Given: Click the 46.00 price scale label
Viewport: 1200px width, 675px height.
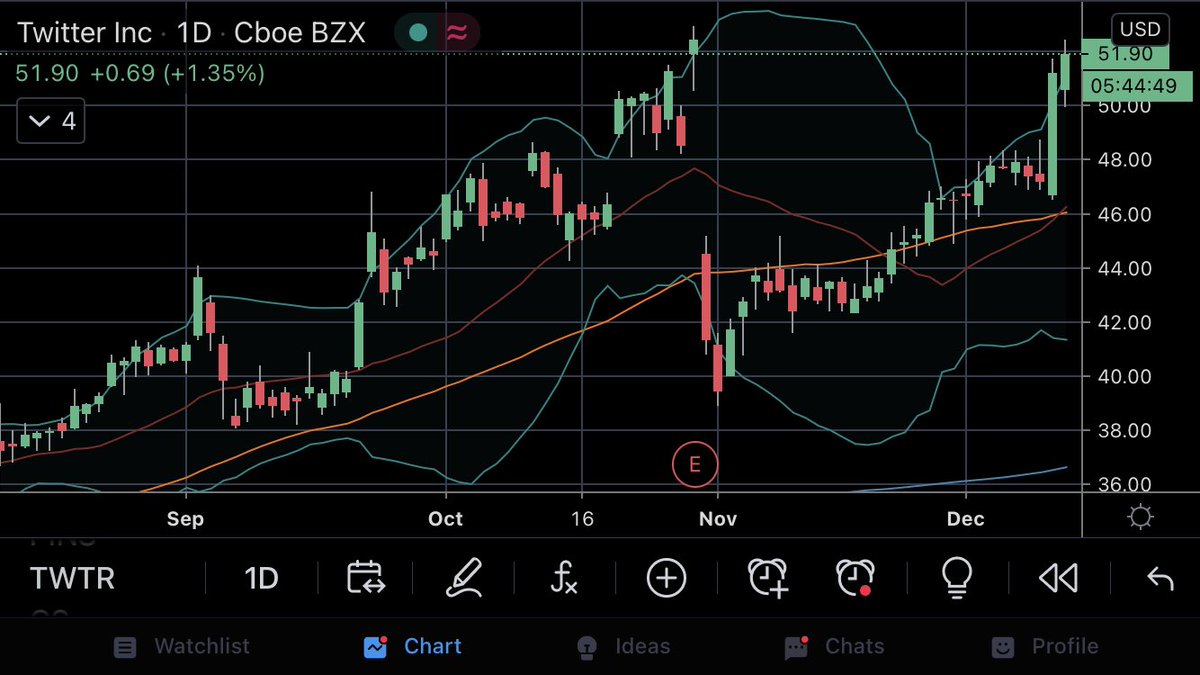Looking at the screenshot, I should point(1124,214).
